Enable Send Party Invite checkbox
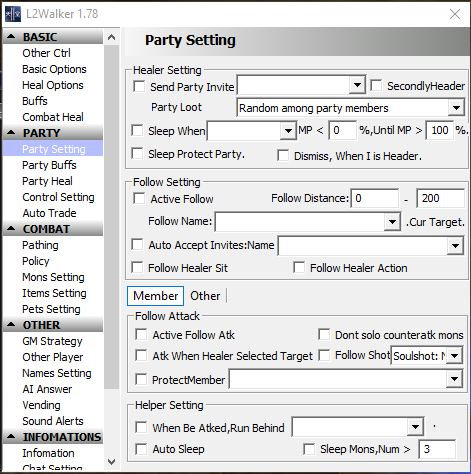 [x=139, y=86]
